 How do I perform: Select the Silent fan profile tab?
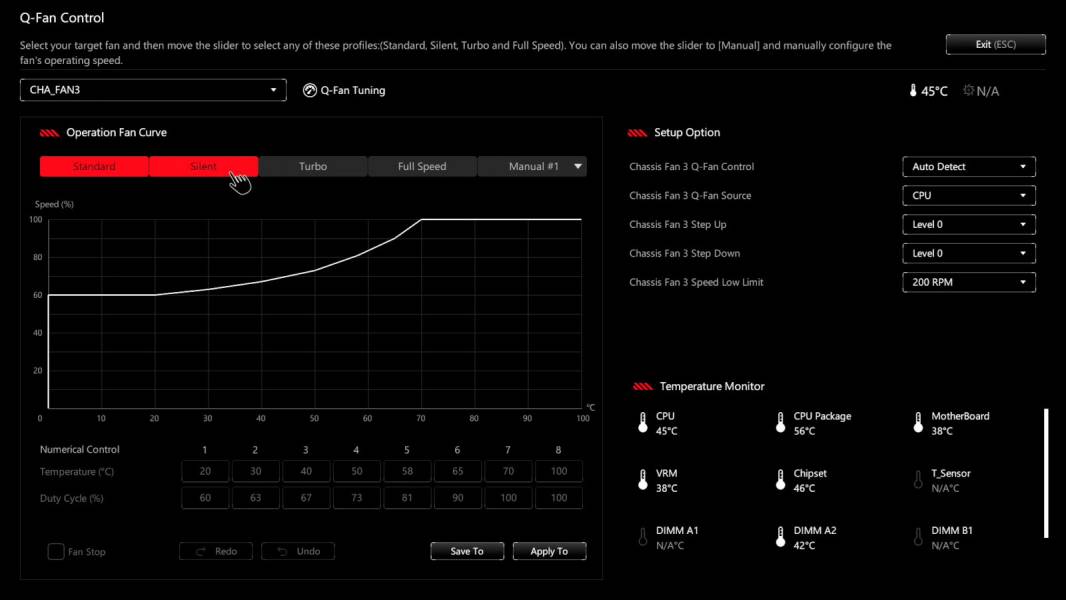[203, 166]
